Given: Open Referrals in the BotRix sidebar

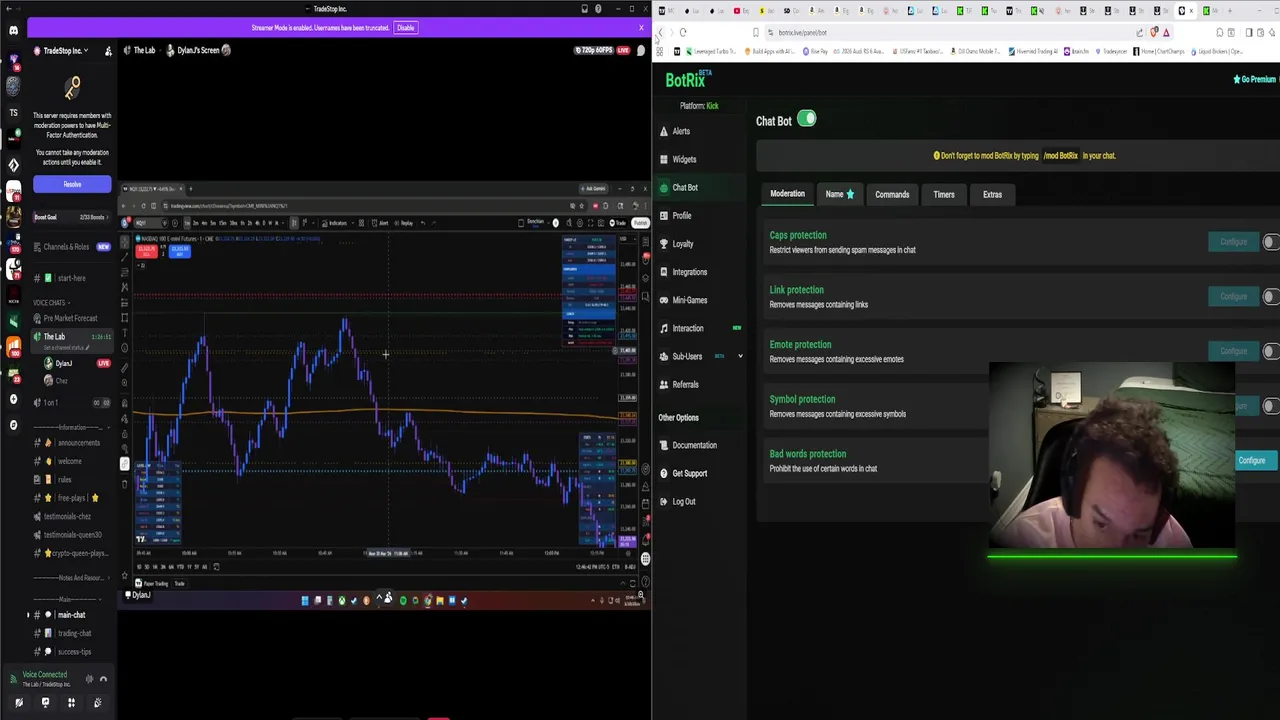Looking at the screenshot, I should pos(685,384).
